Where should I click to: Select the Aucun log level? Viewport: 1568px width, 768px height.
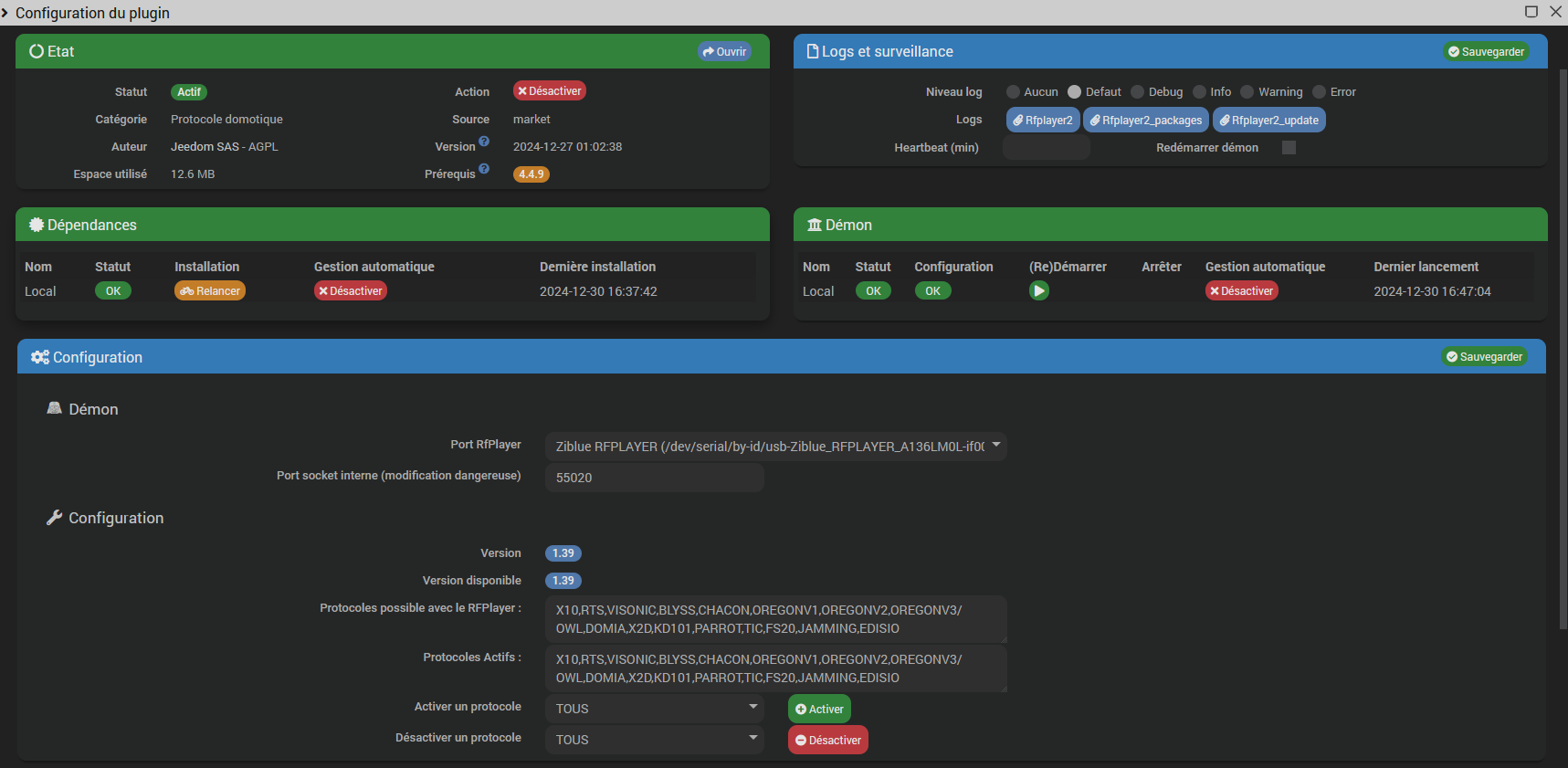pos(1013,91)
